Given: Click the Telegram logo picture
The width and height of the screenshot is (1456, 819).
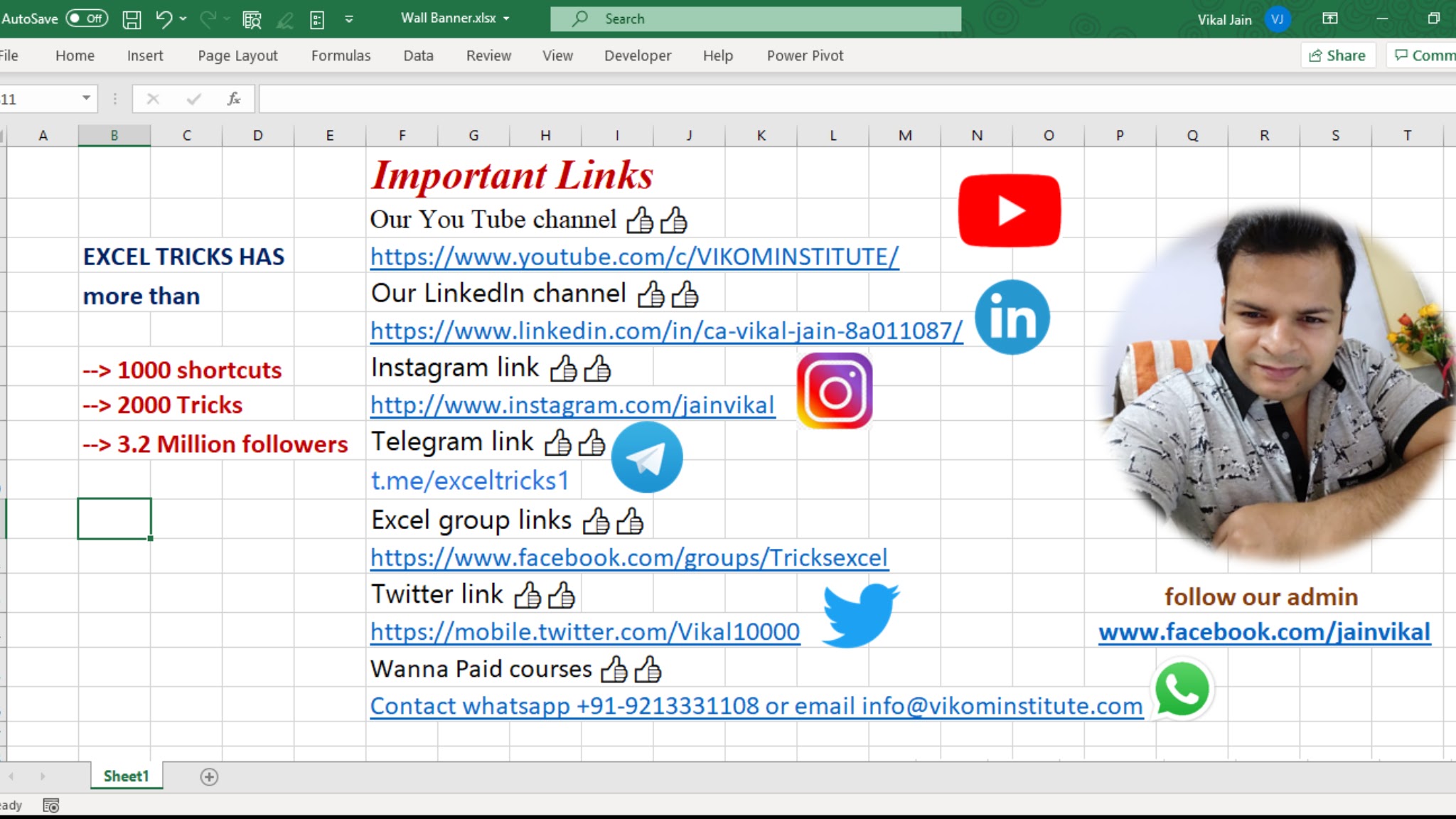Looking at the screenshot, I should coord(646,458).
